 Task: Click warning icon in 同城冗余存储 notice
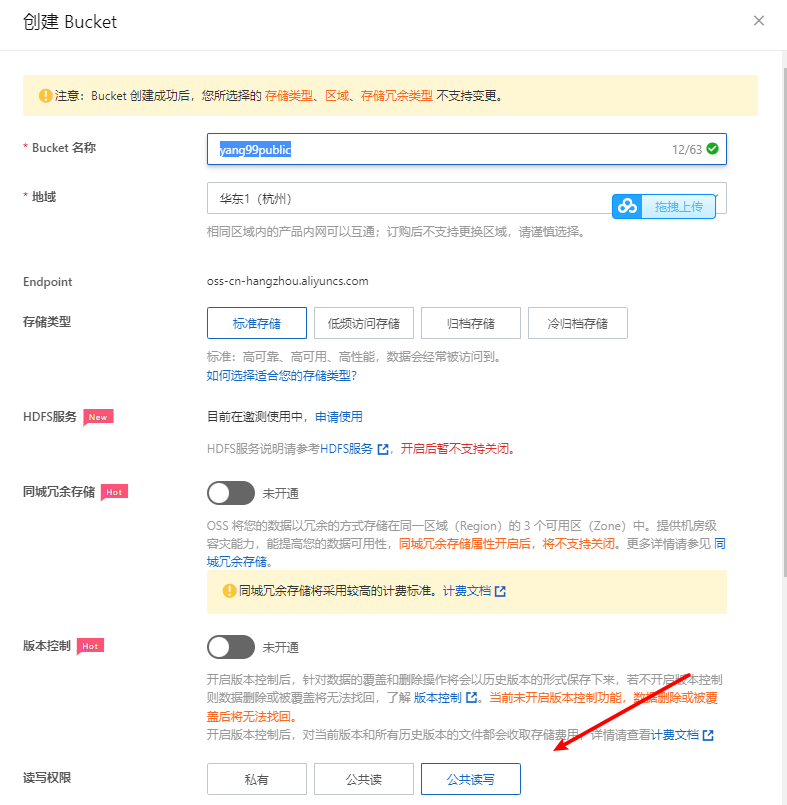pyautogui.click(x=229, y=591)
